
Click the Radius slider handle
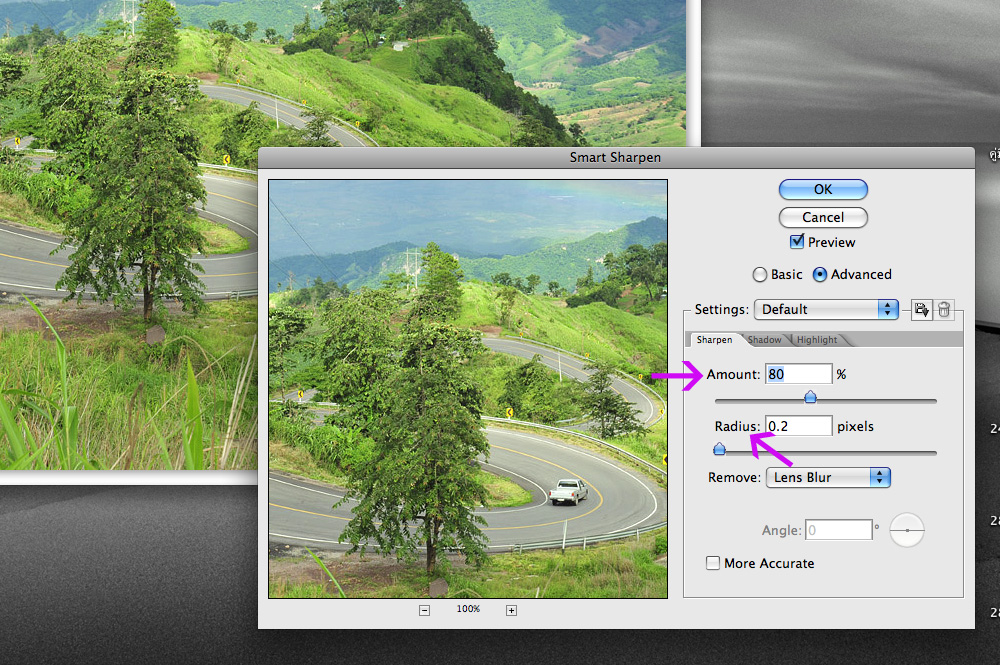coord(719,449)
